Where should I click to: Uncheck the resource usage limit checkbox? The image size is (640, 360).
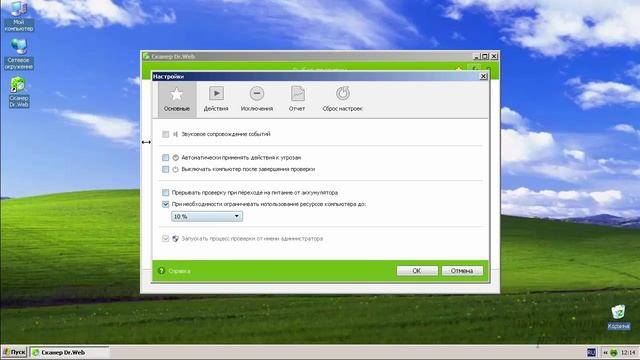[165, 204]
